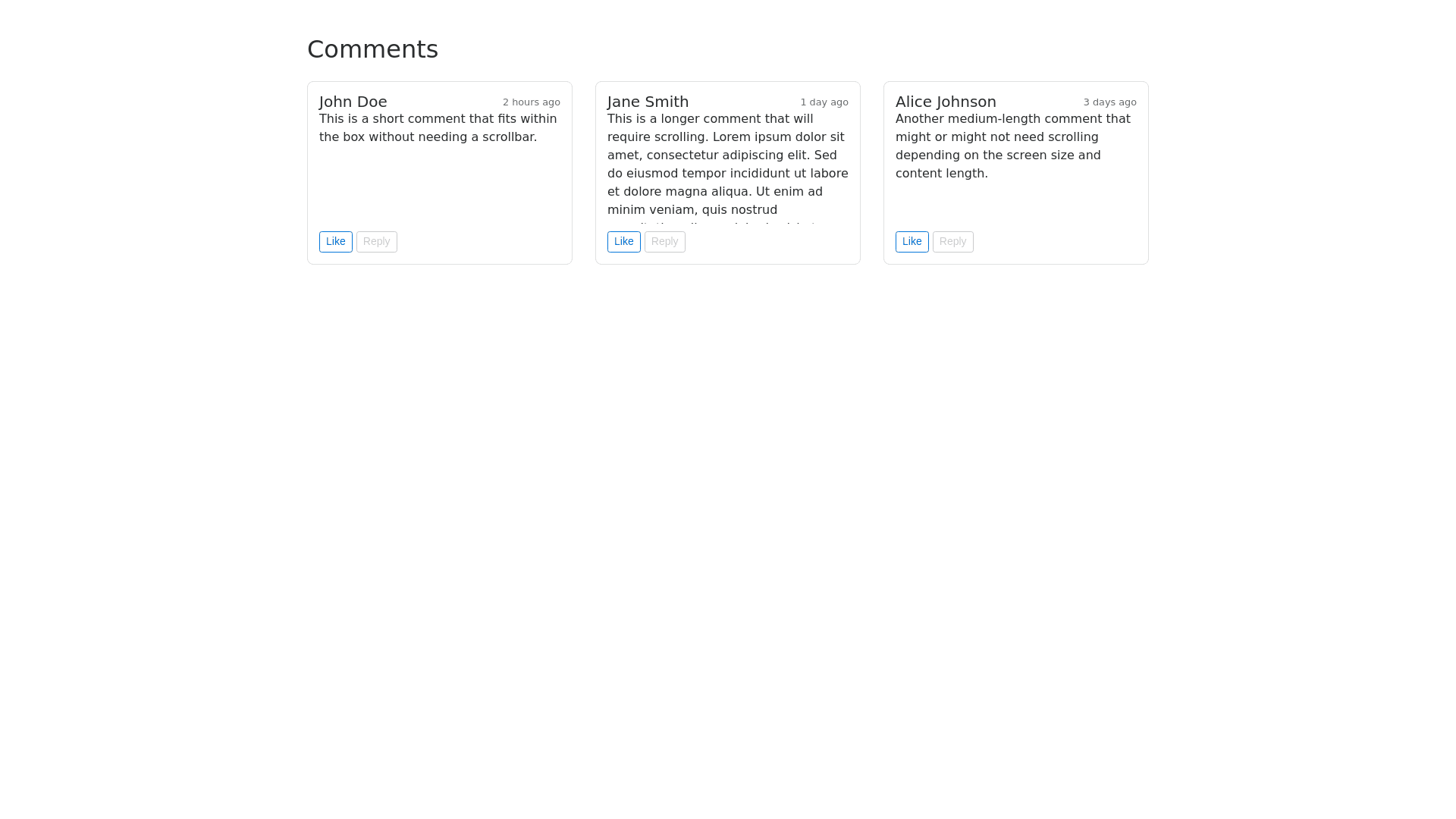
Task: Click John Doe's short comment text
Action: tap(438, 128)
